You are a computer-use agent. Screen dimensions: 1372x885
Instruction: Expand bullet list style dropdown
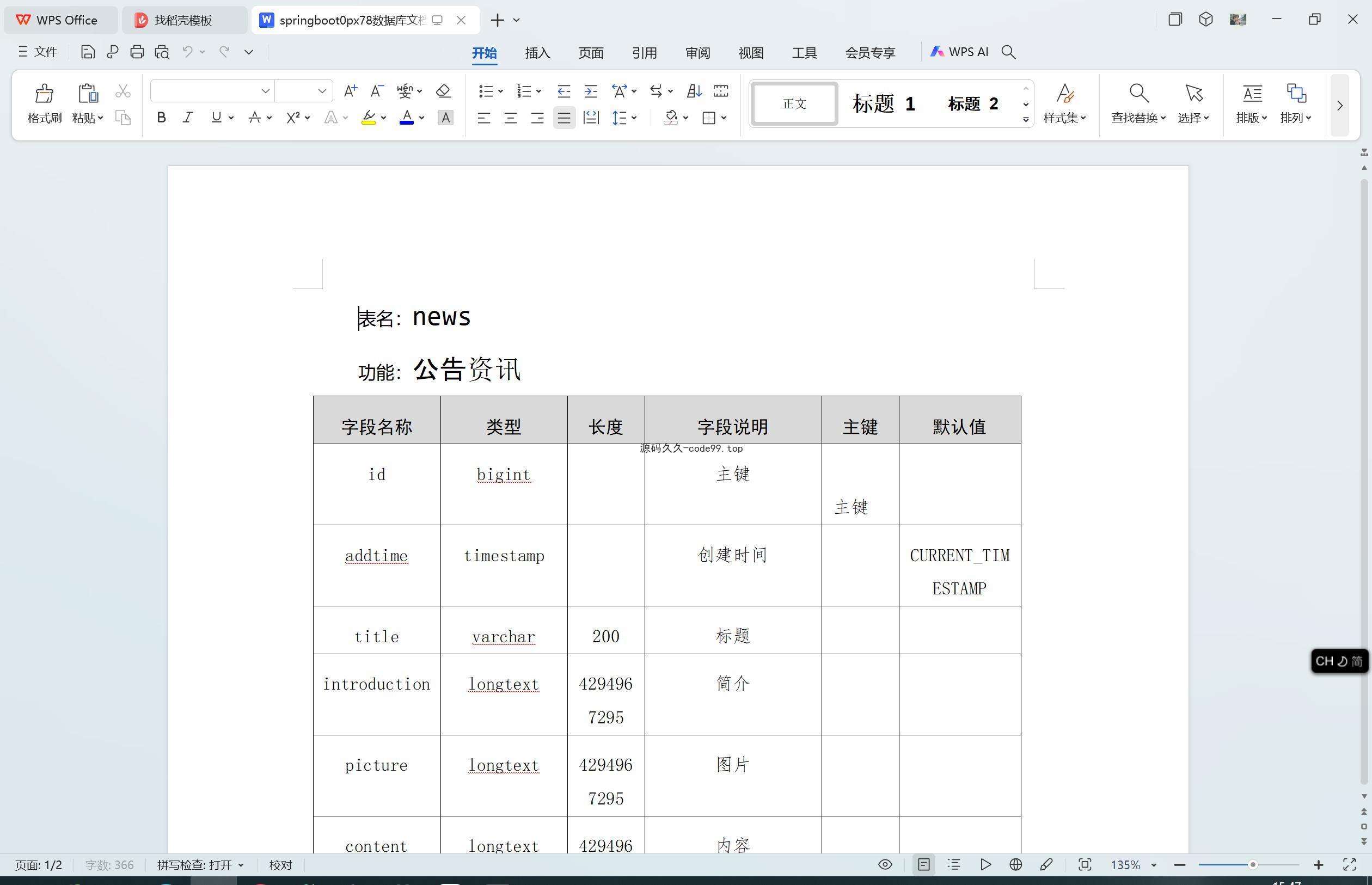pos(501,91)
